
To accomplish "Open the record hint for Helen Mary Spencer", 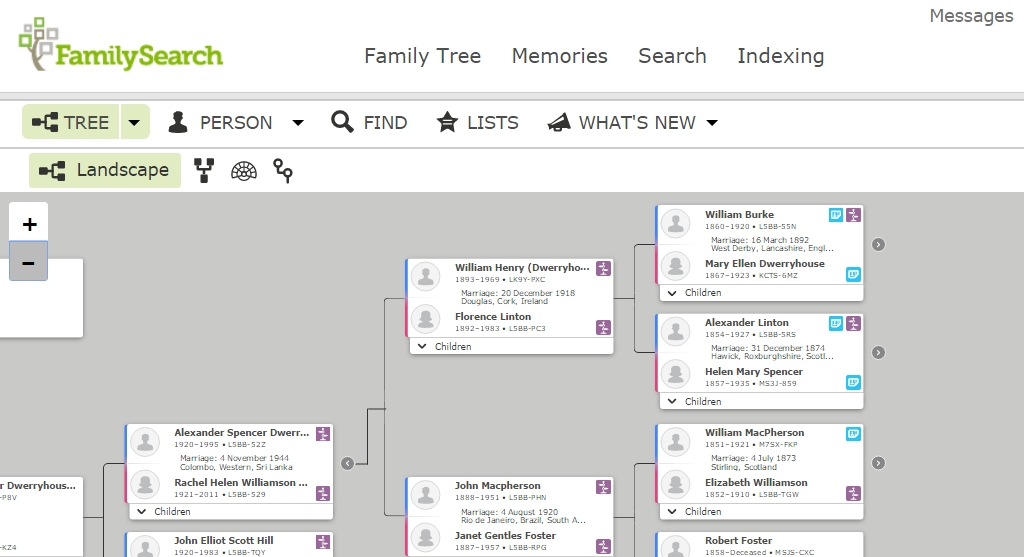I will point(853,382).
